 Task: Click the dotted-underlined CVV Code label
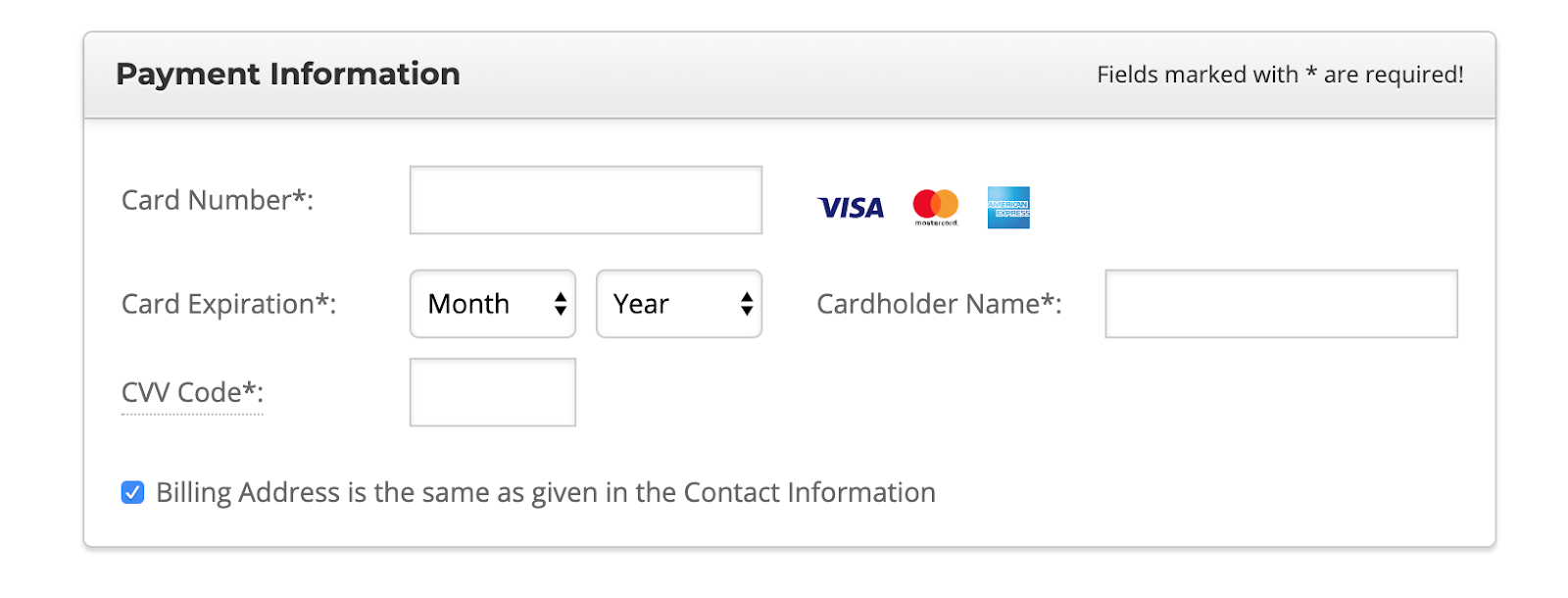coord(192,393)
